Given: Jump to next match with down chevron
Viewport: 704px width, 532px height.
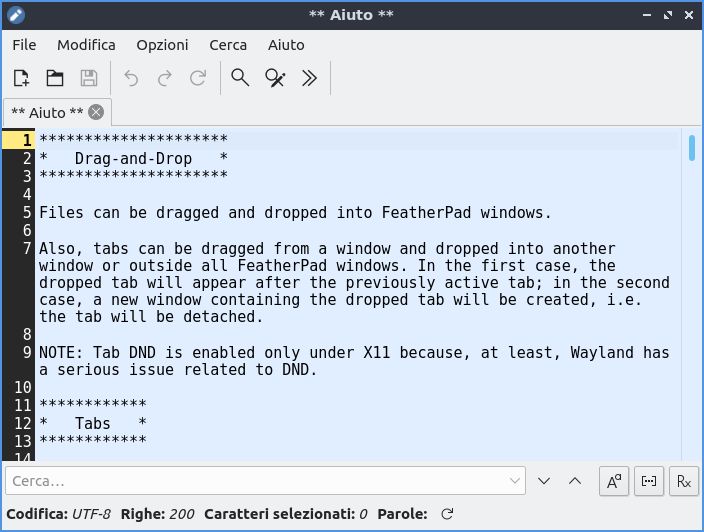Looking at the screenshot, I should point(544,481).
